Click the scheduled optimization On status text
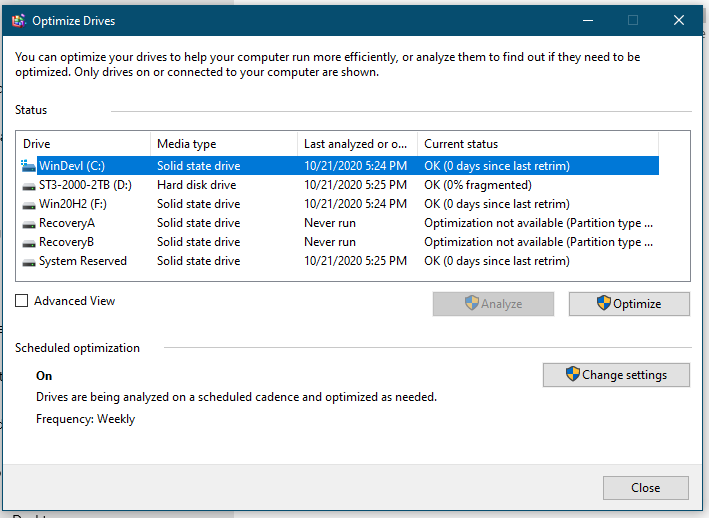Image resolution: width=709 pixels, height=518 pixels. 44,376
